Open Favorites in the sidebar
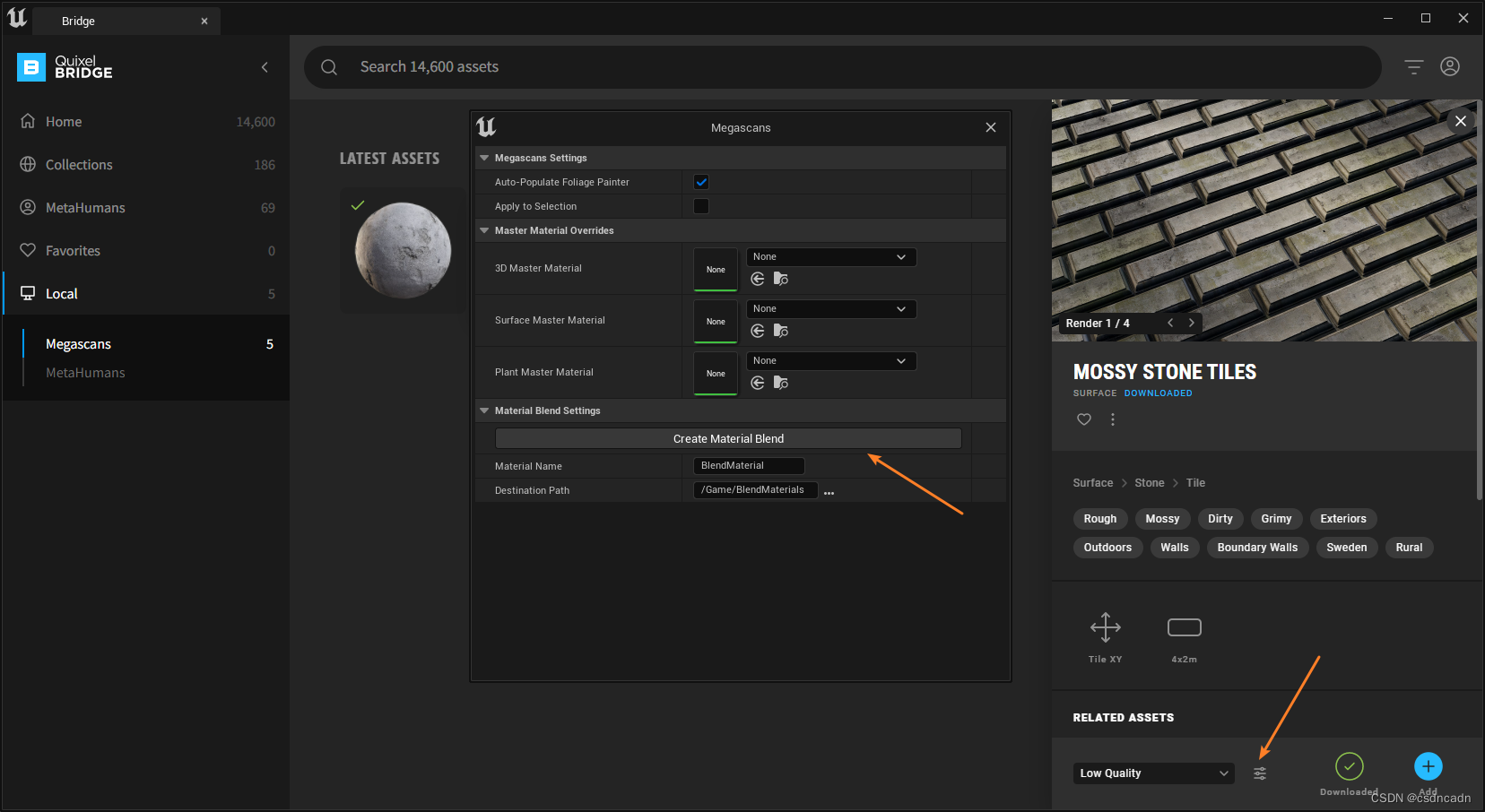The width and height of the screenshot is (1485, 812). pos(146,251)
